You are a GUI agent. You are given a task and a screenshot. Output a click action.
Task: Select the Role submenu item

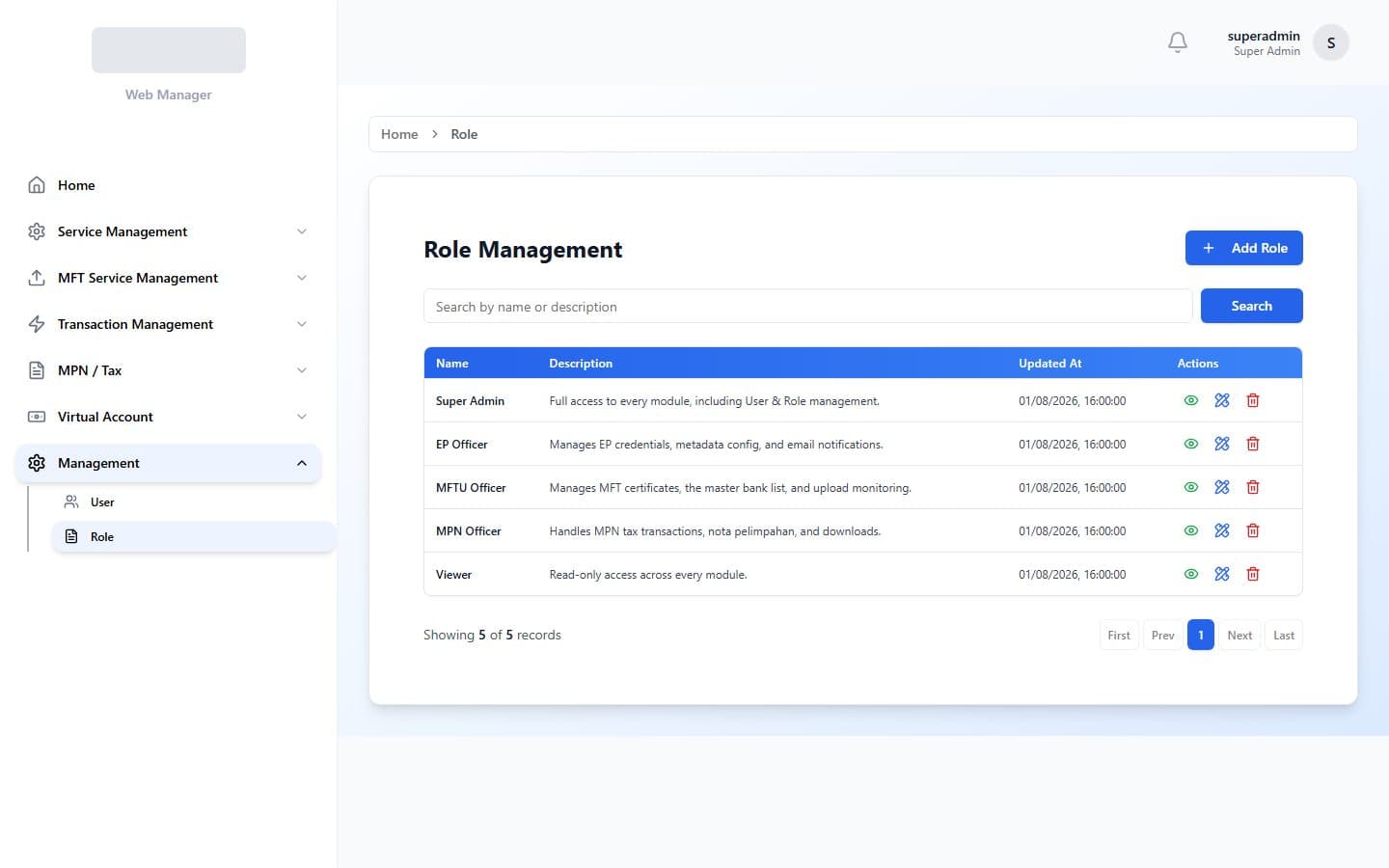click(x=193, y=536)
